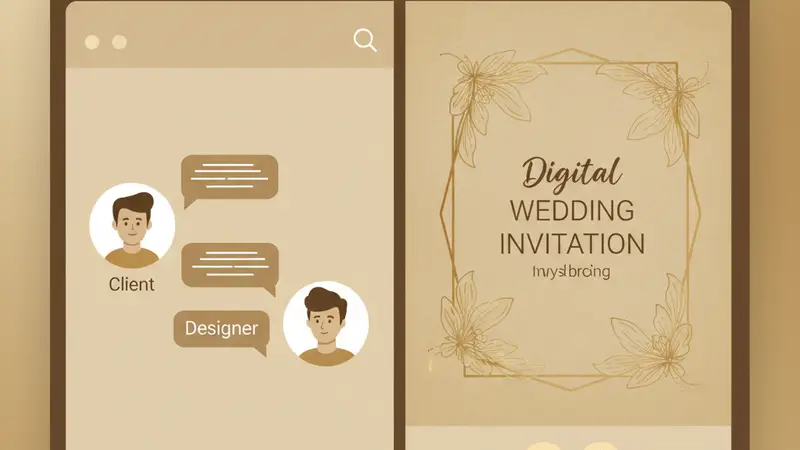
Task: Select the Client avatar picture
Action: click(132, 226)
